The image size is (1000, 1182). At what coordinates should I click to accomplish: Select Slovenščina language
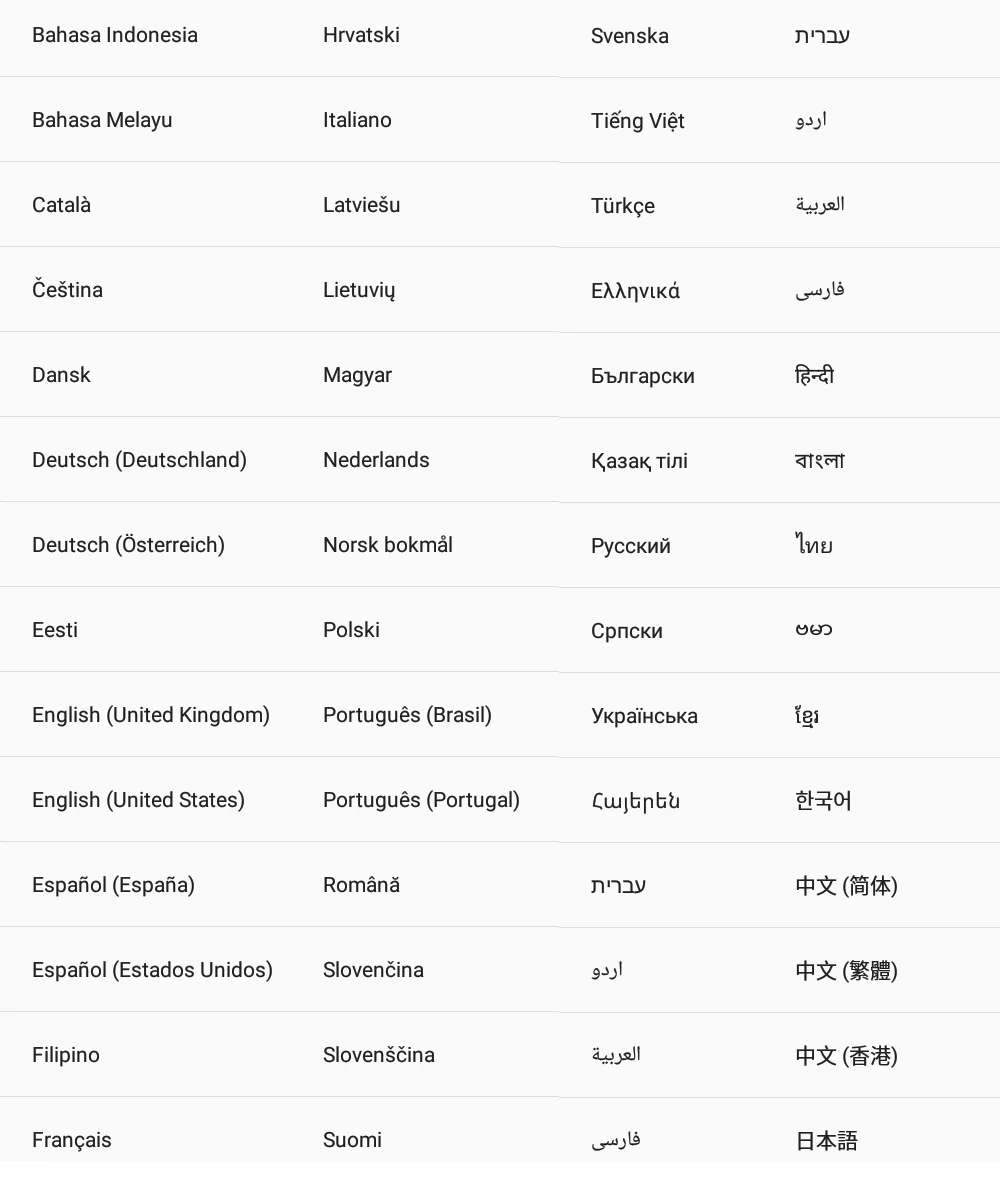point(378,1055)
